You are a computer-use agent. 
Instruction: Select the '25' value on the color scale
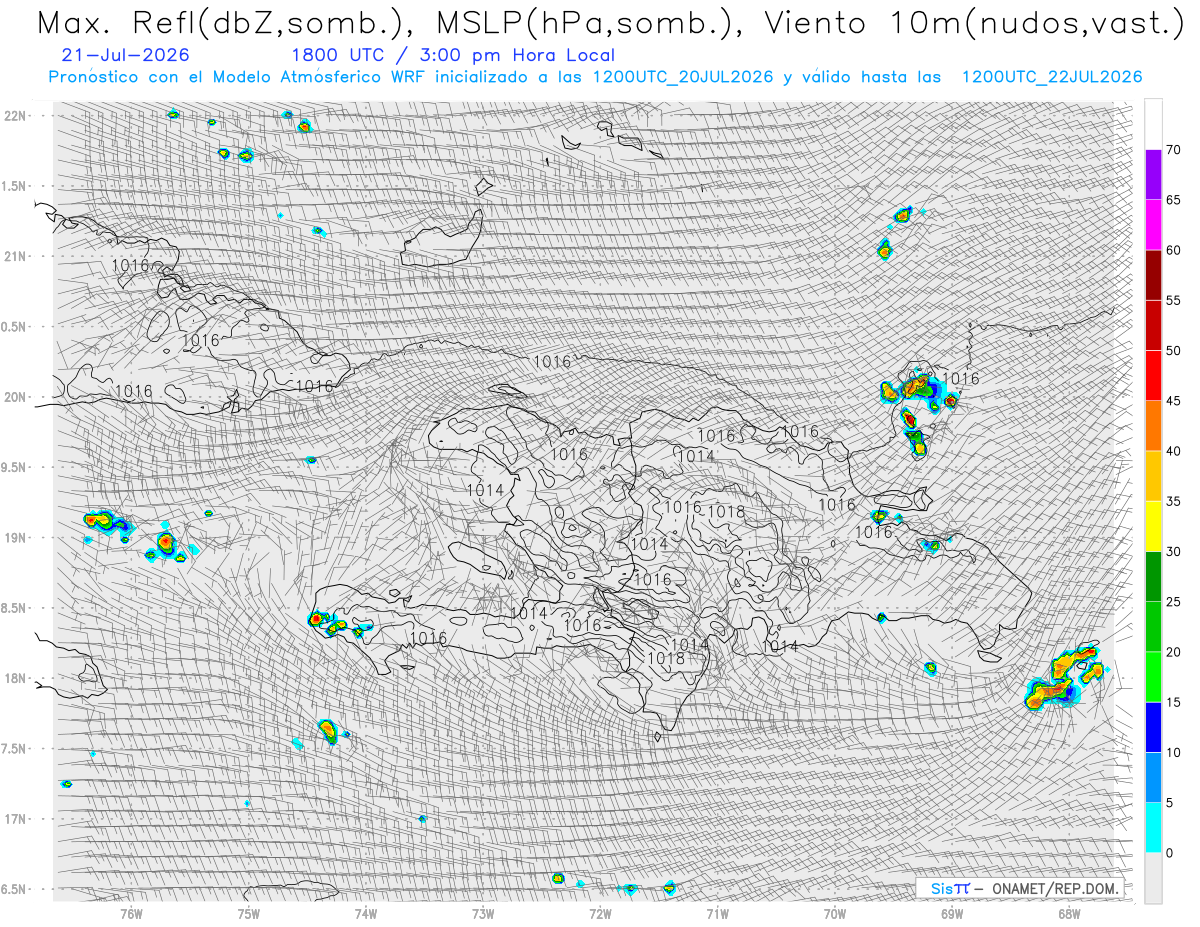pyautogui.click(x=1173, y=601)
